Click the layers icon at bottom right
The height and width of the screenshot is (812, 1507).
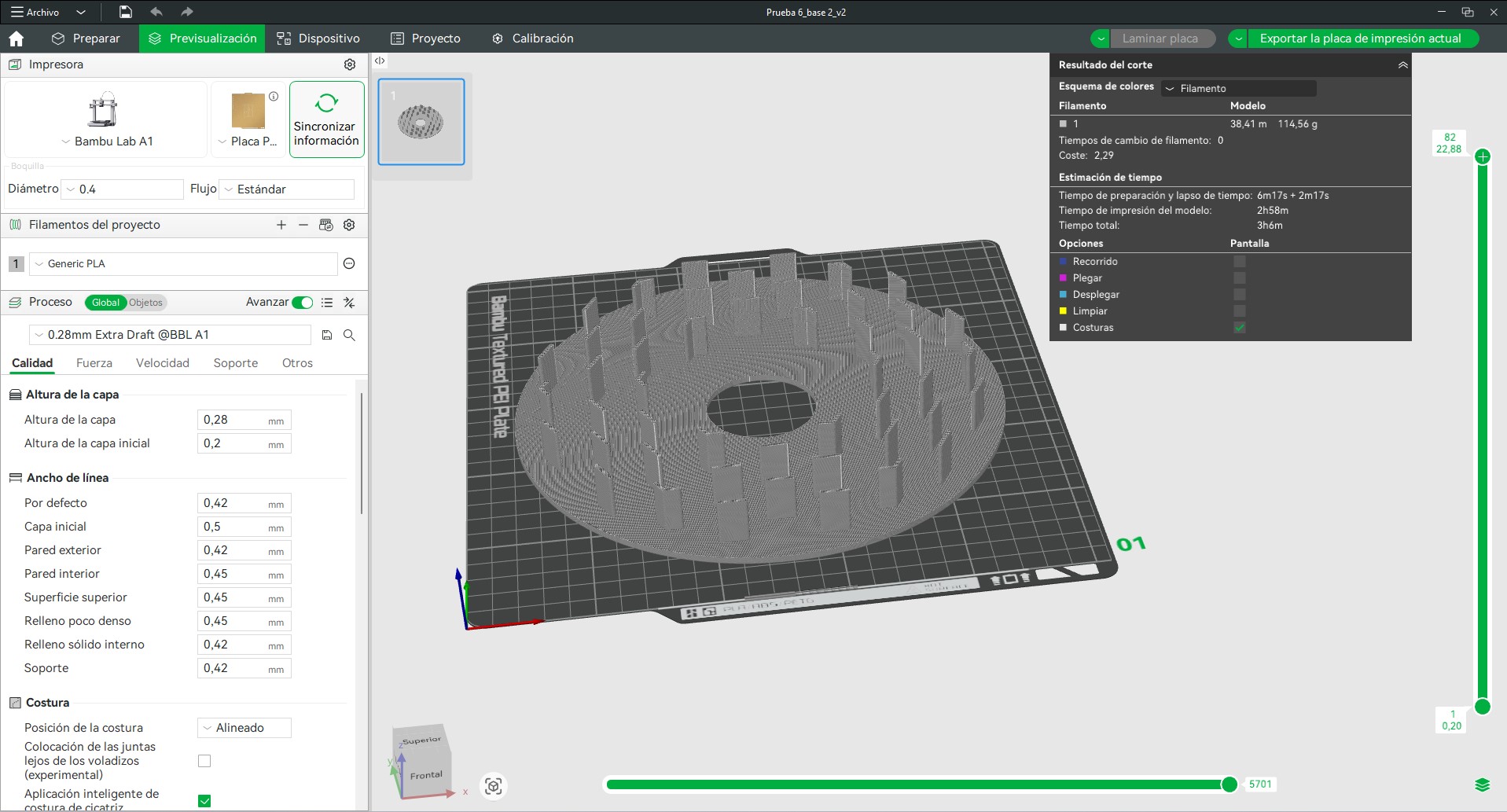coord(1482,784)
